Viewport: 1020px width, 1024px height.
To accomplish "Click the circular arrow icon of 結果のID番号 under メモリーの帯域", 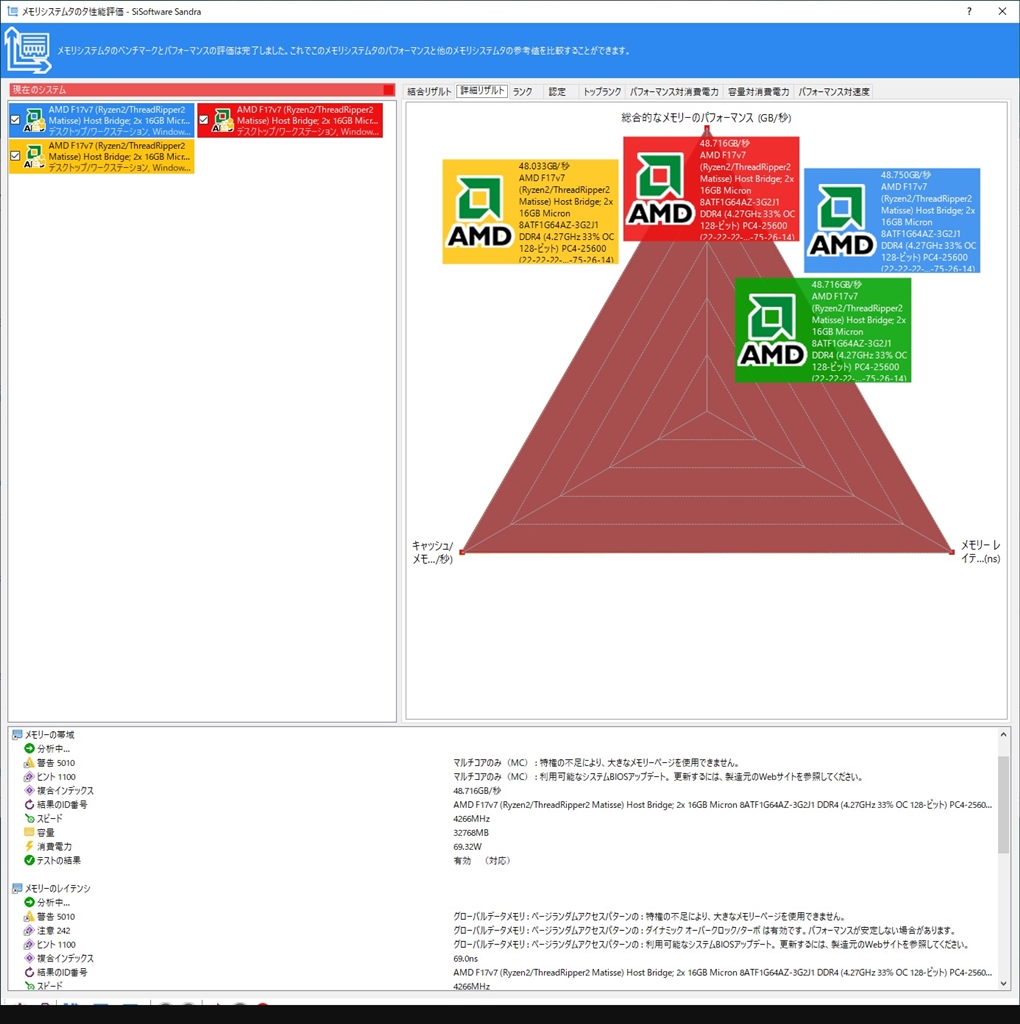I will (29, 805).
